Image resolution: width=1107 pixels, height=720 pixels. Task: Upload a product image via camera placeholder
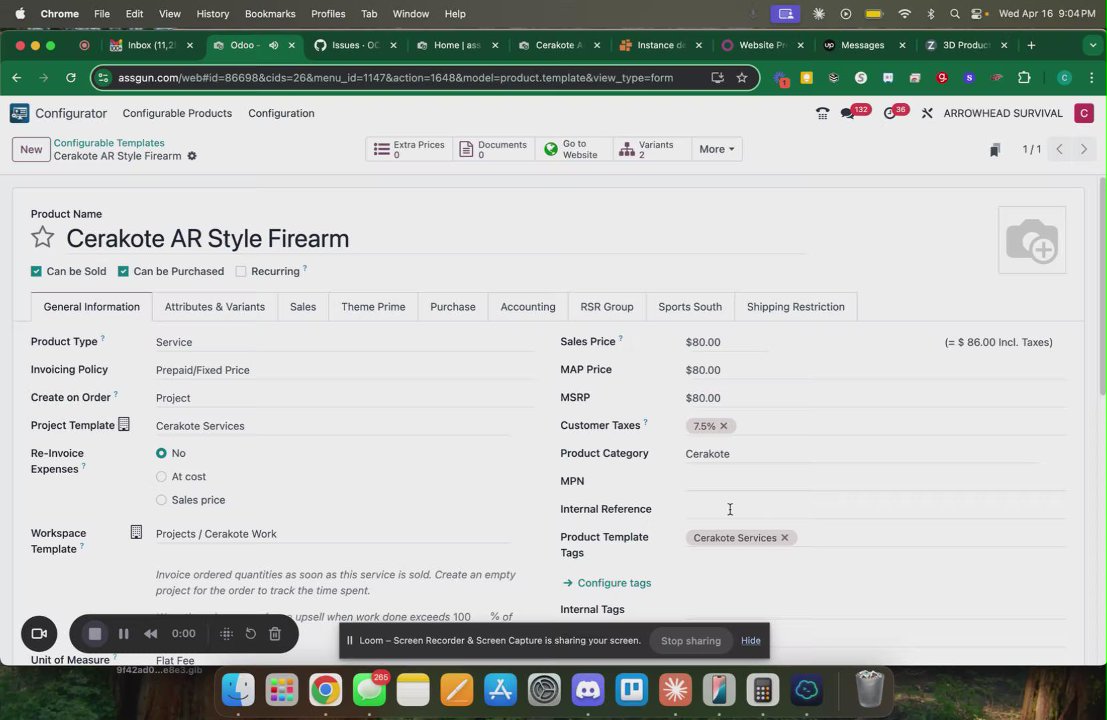click(x=1031, y=240)
